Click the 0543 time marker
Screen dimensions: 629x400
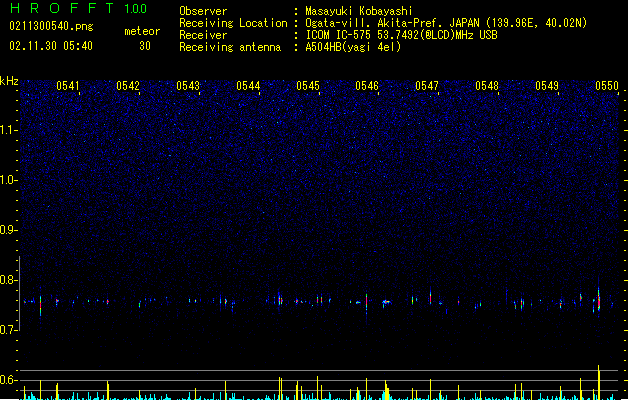[x=188, y=85]
